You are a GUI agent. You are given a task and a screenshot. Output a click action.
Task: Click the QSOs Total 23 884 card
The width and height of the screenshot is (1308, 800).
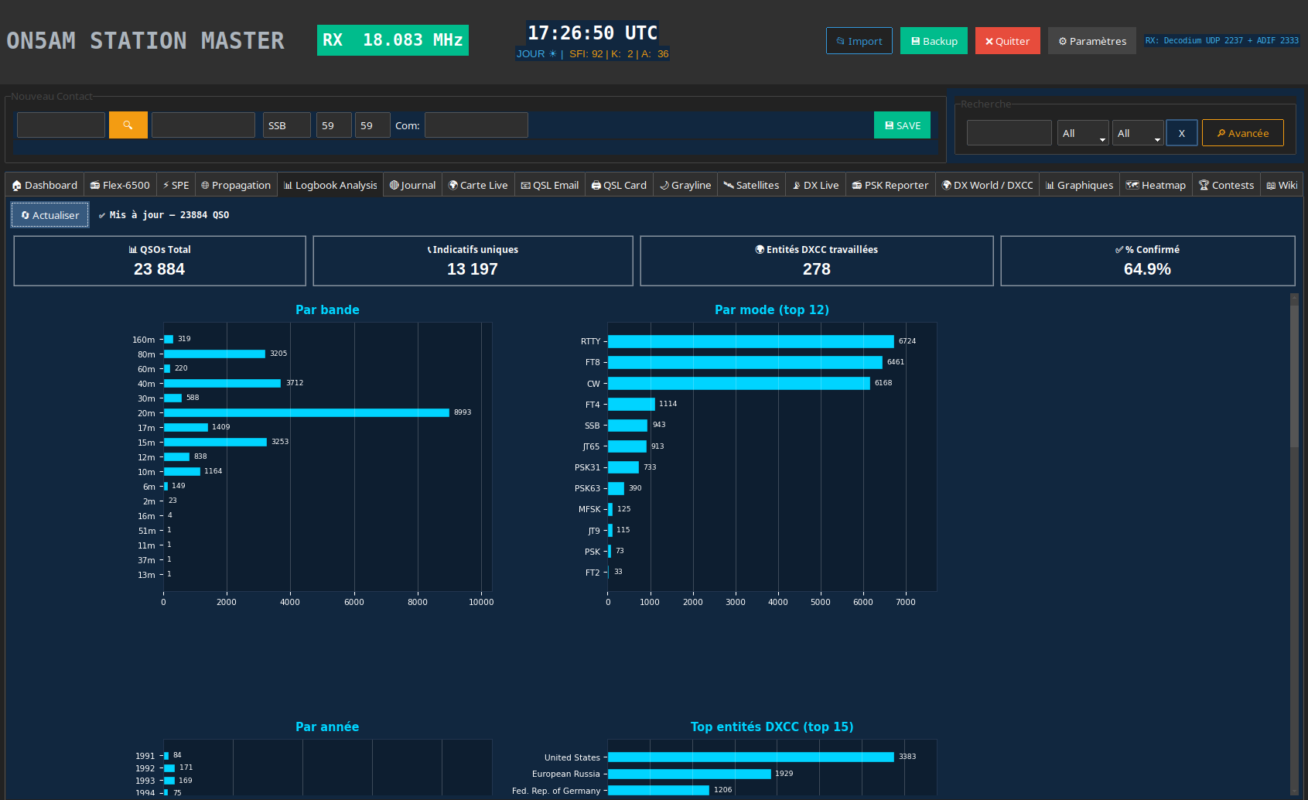tap(160, 261)
